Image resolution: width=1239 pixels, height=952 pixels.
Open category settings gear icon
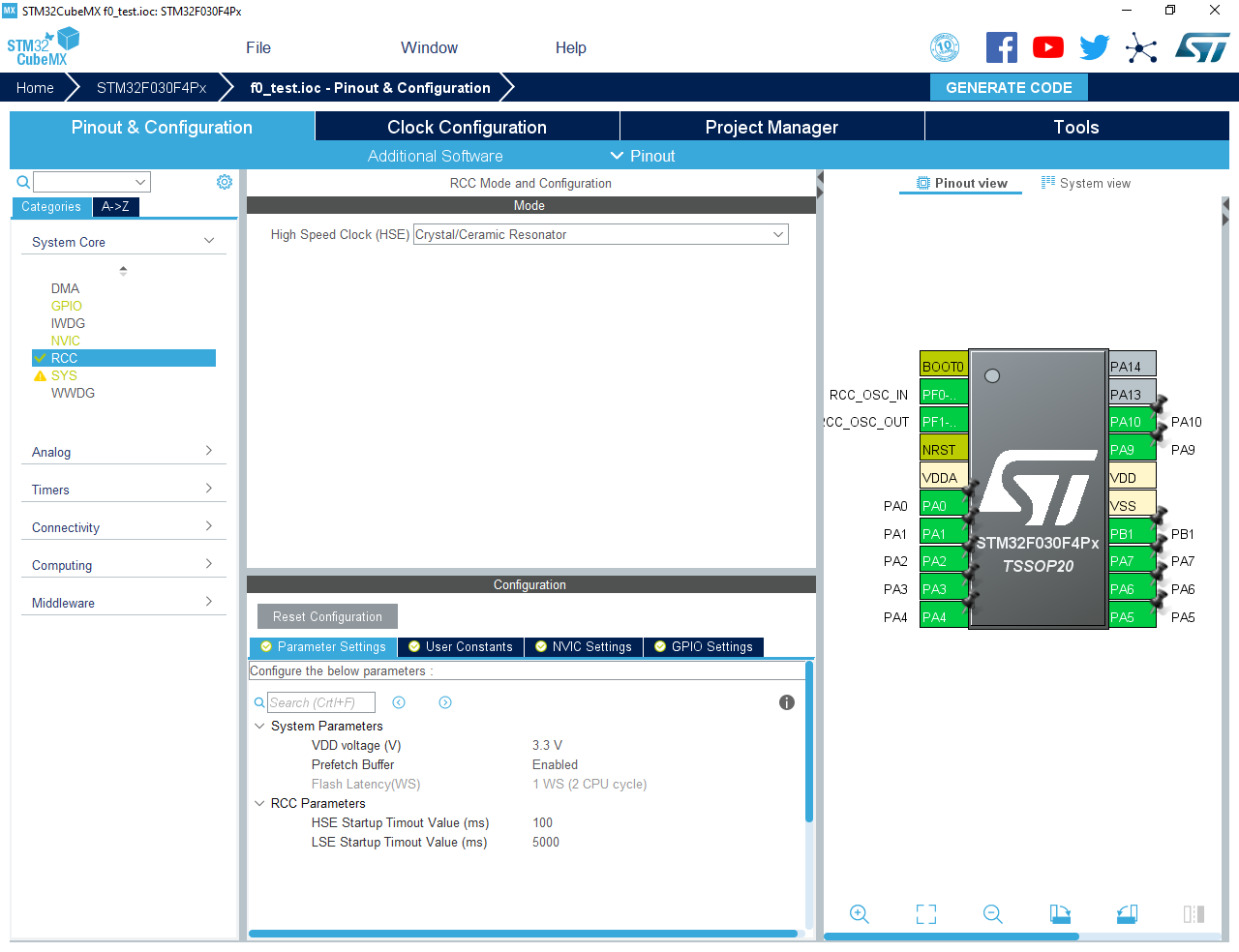[225, 182]
